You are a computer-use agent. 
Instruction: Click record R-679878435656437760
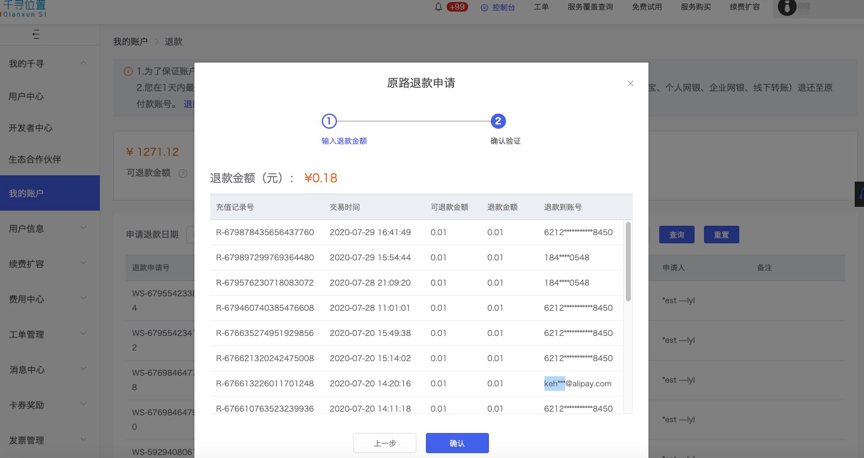(x=265, y=232)
